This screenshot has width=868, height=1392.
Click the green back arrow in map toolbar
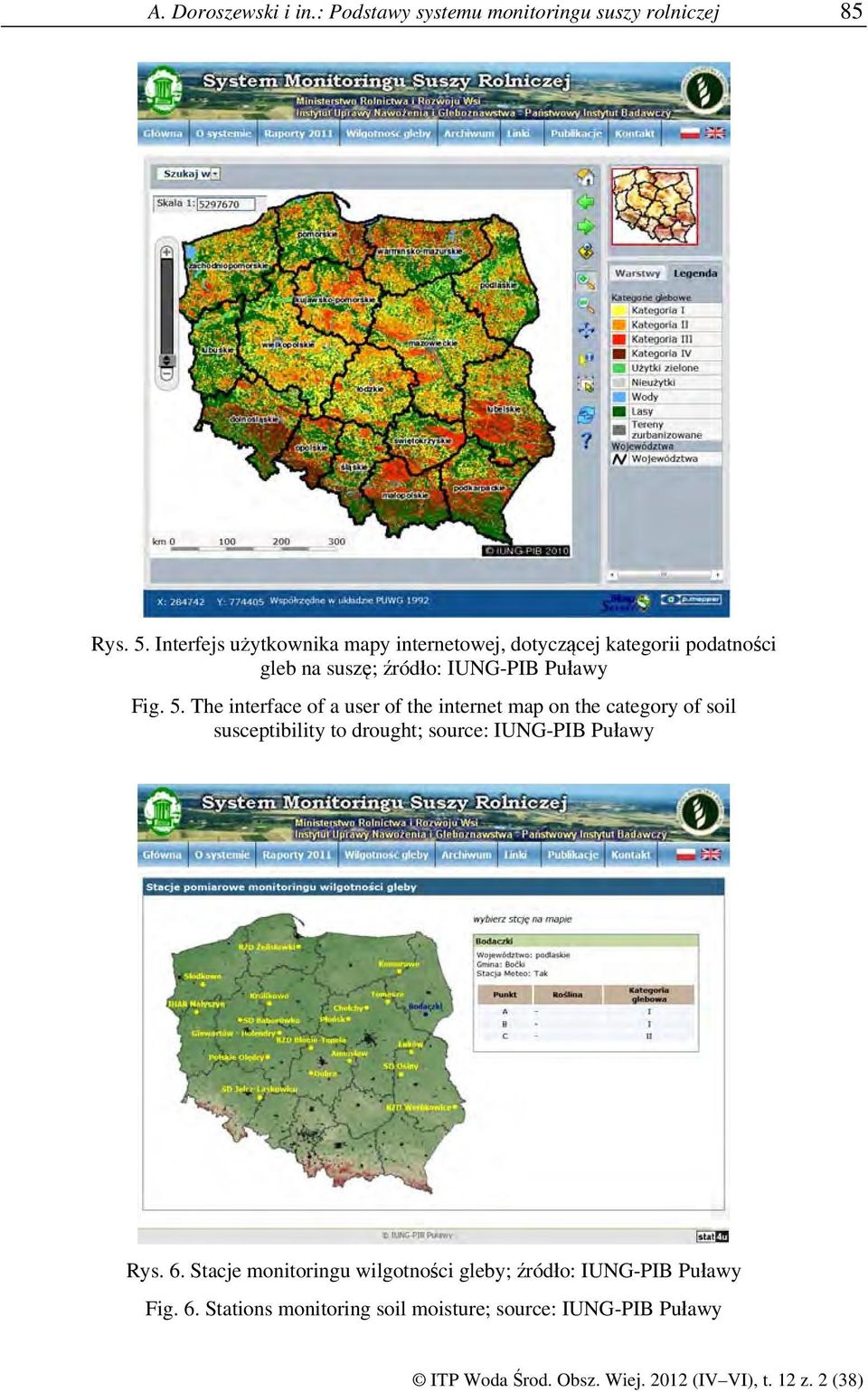(x=586, y=202)
